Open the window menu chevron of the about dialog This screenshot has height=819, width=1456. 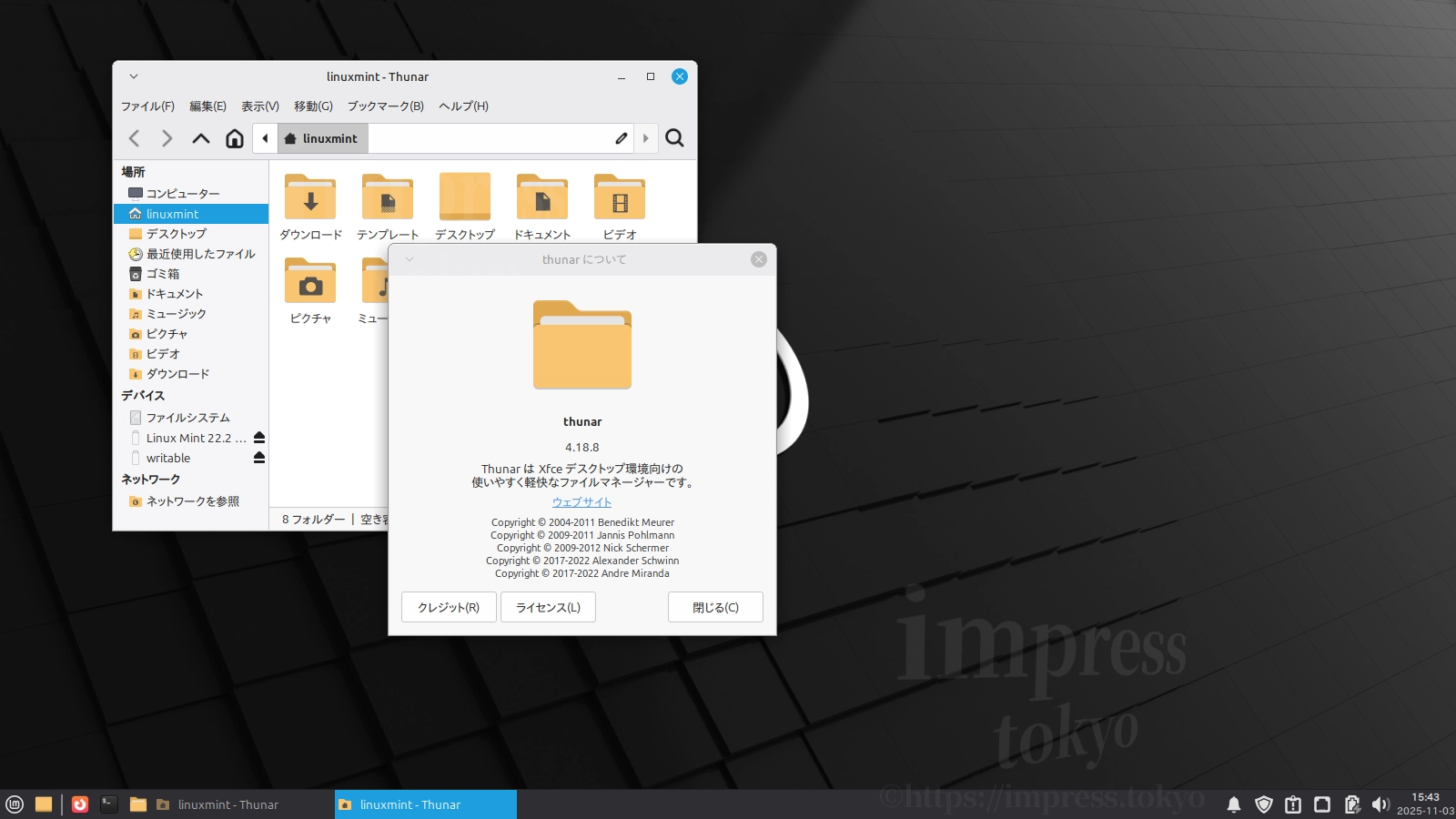tap(409, 259)
